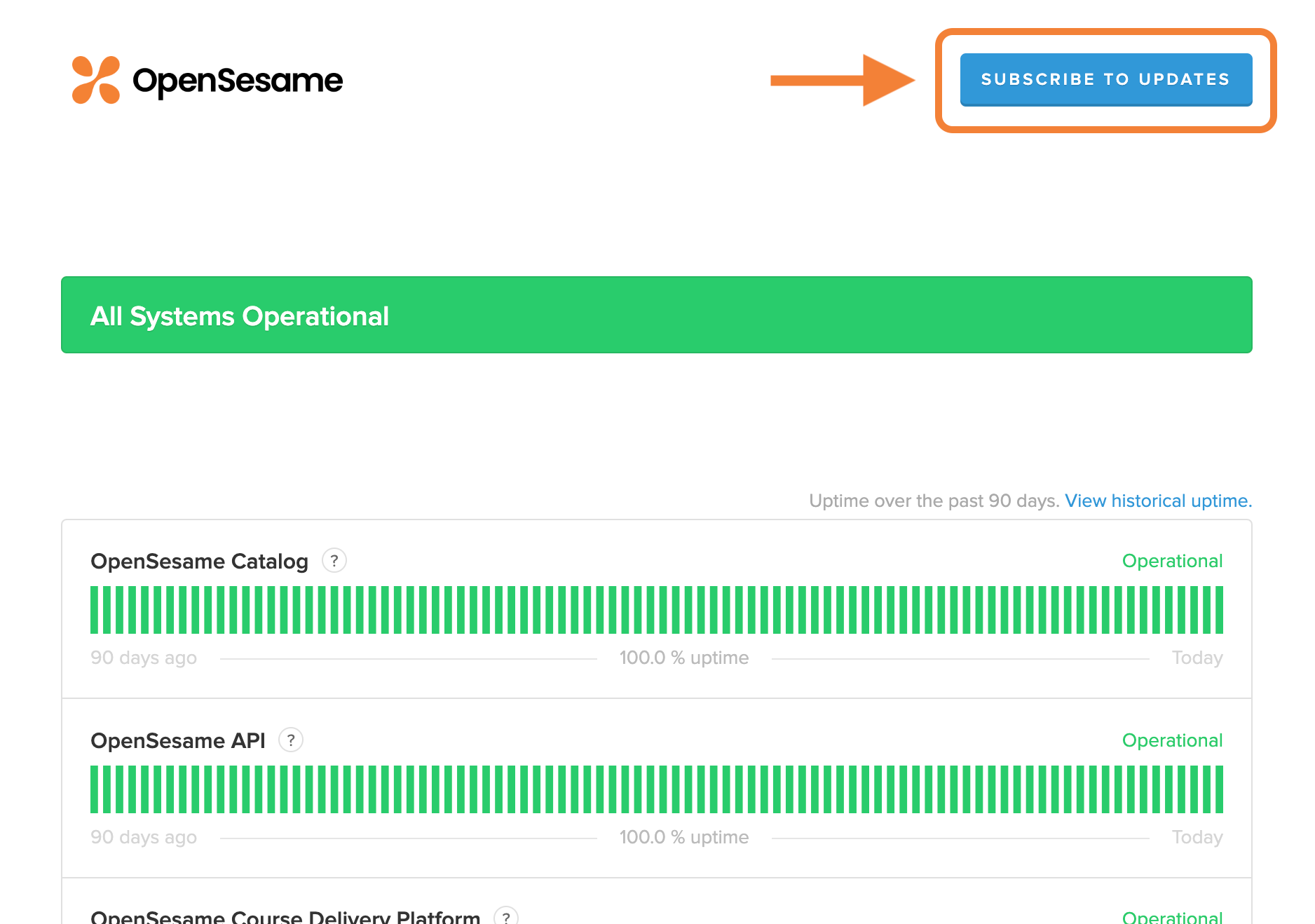1315x924 pixels.
Task: Click the All Systems Operational banner
Action: pyautogui.click(x=657, y=315)
